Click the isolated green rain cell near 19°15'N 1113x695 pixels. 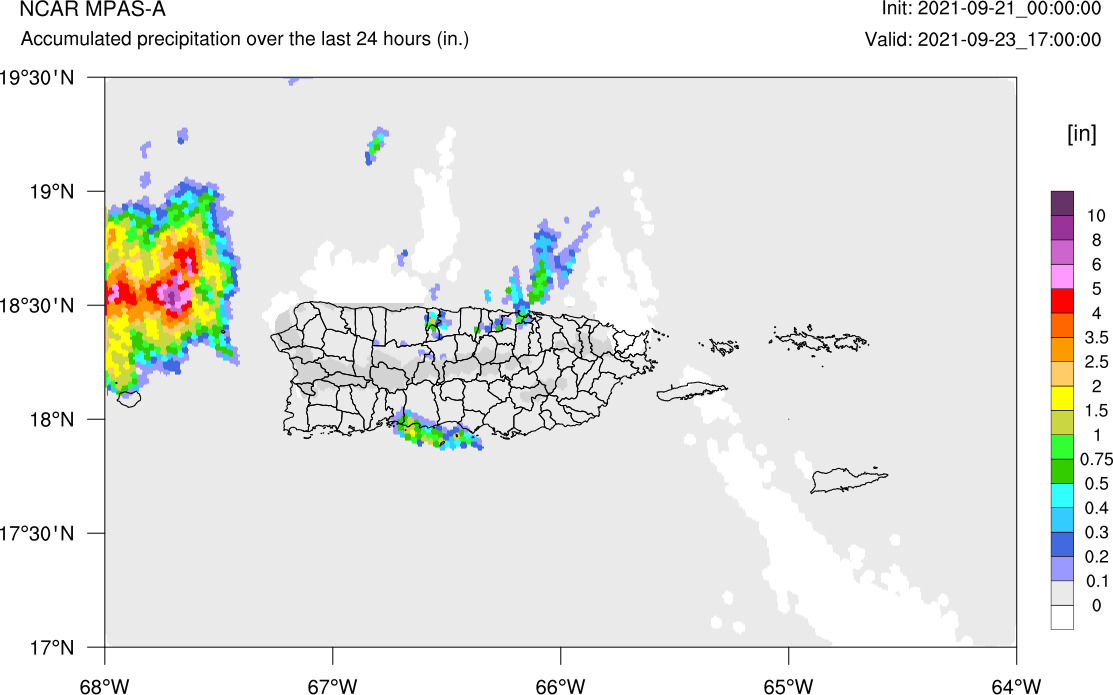tap(375, 146)
